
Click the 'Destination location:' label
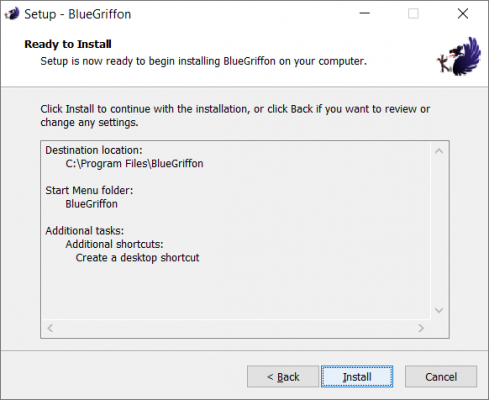(x=94, y=150)
